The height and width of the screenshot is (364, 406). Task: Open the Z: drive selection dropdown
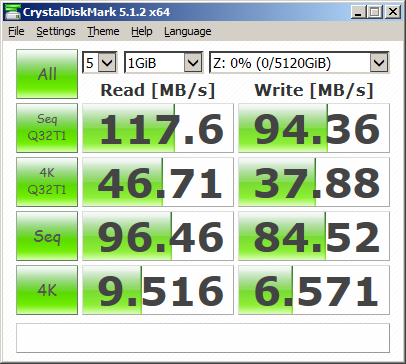pyautogui.click(x=299, y=63)
